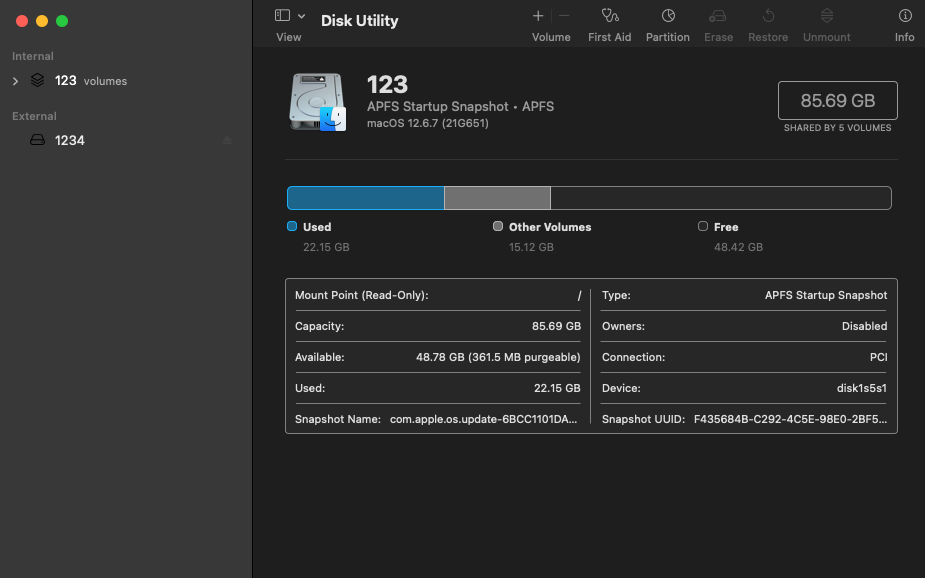Image resolution: width=925 pixels, height=578 pixels.
Task: Click '48.78 GB (361.5 MB purgeable)' value
Action: [x=498, y=357]
